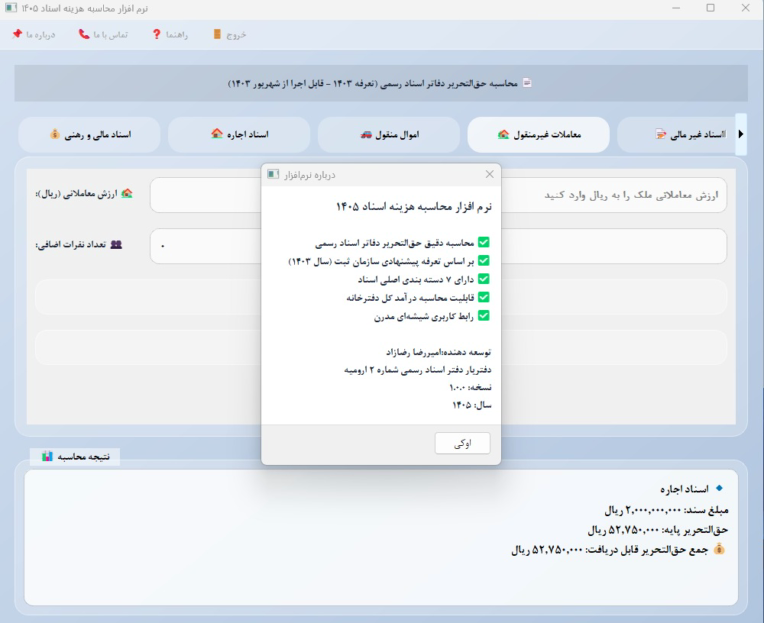Click the app icon in the dialog title bar
Screen dimensions: 764x623
click(x=273, y=174)
